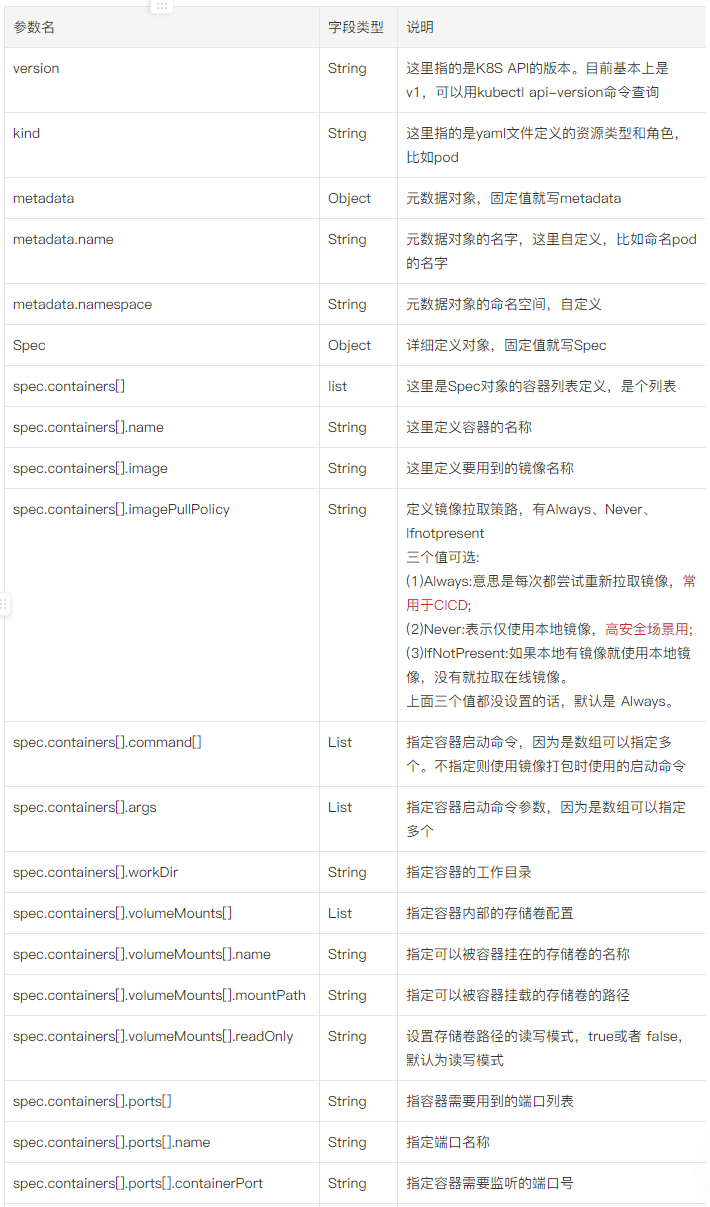Click the volumeMounts[].mountPath cell

click(162, 995)
